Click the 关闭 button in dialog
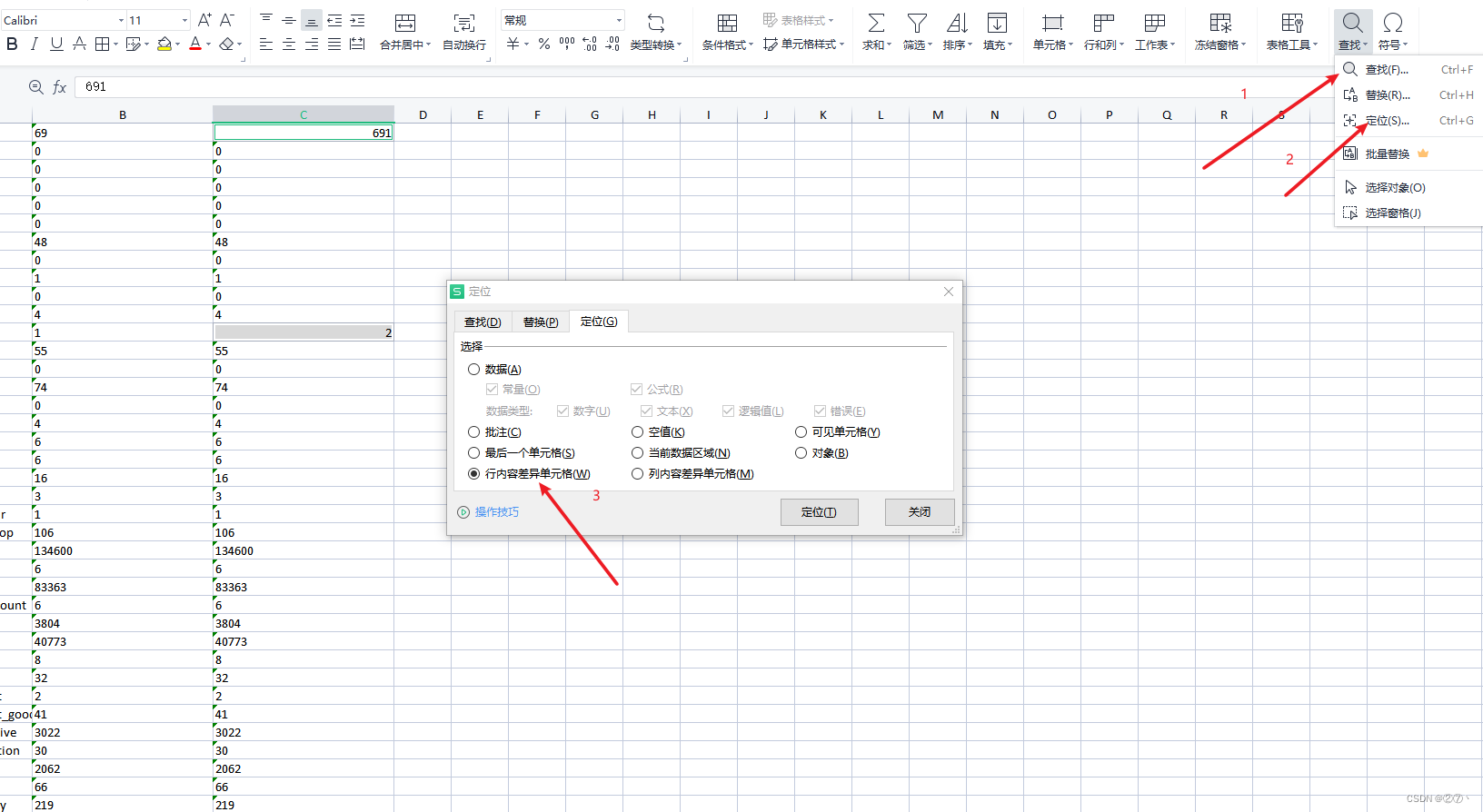Screen dimensions: 1483x812 [x=920, y=512]
